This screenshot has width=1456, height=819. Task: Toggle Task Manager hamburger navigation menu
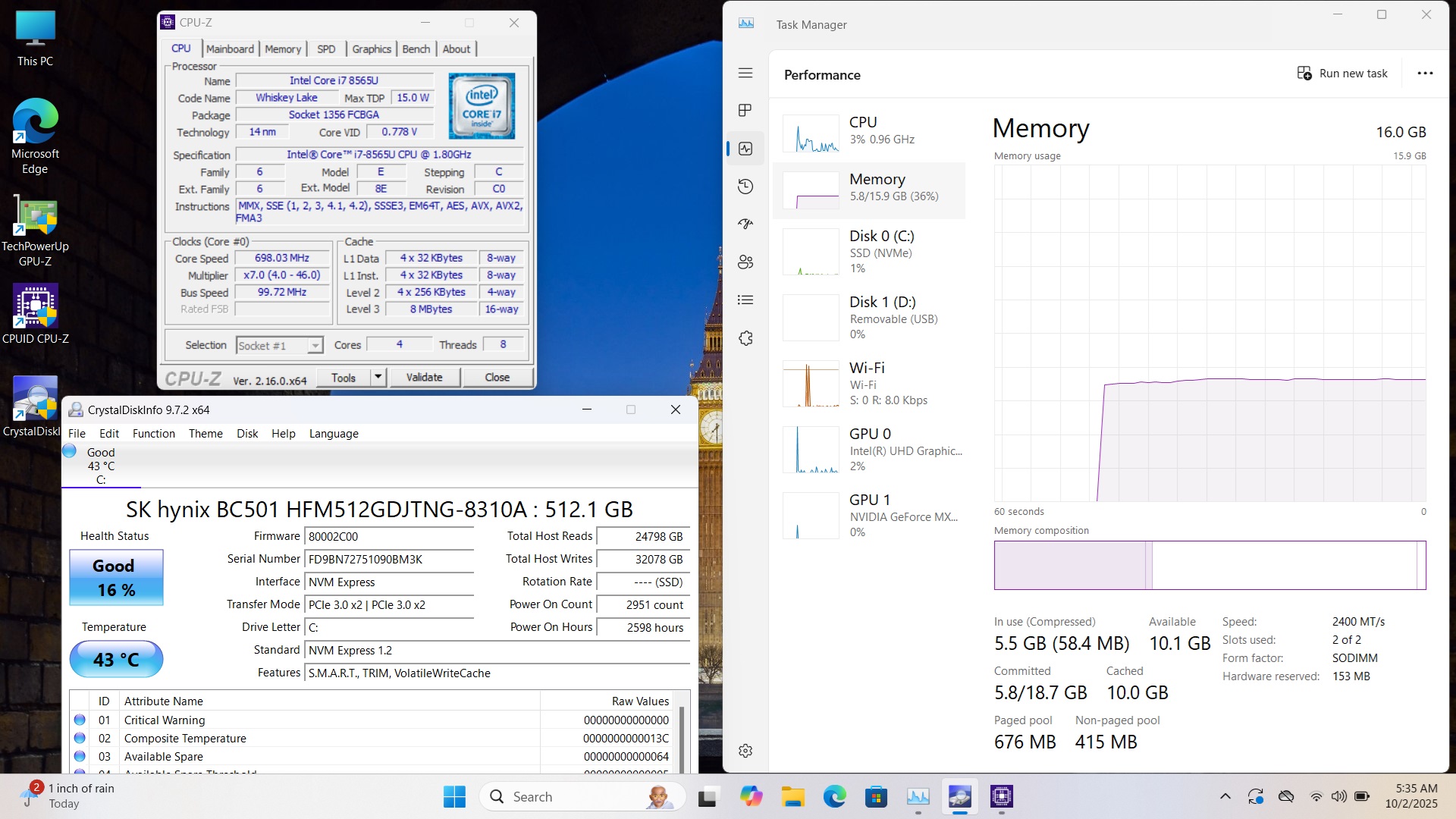pyautogui.click(x=745, y=73)
